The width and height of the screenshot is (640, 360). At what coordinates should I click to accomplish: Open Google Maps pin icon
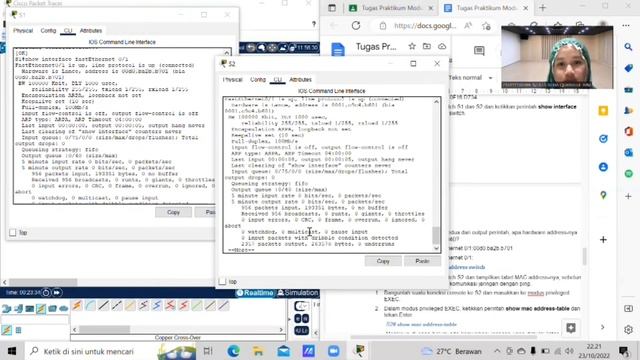pos(603,196)
